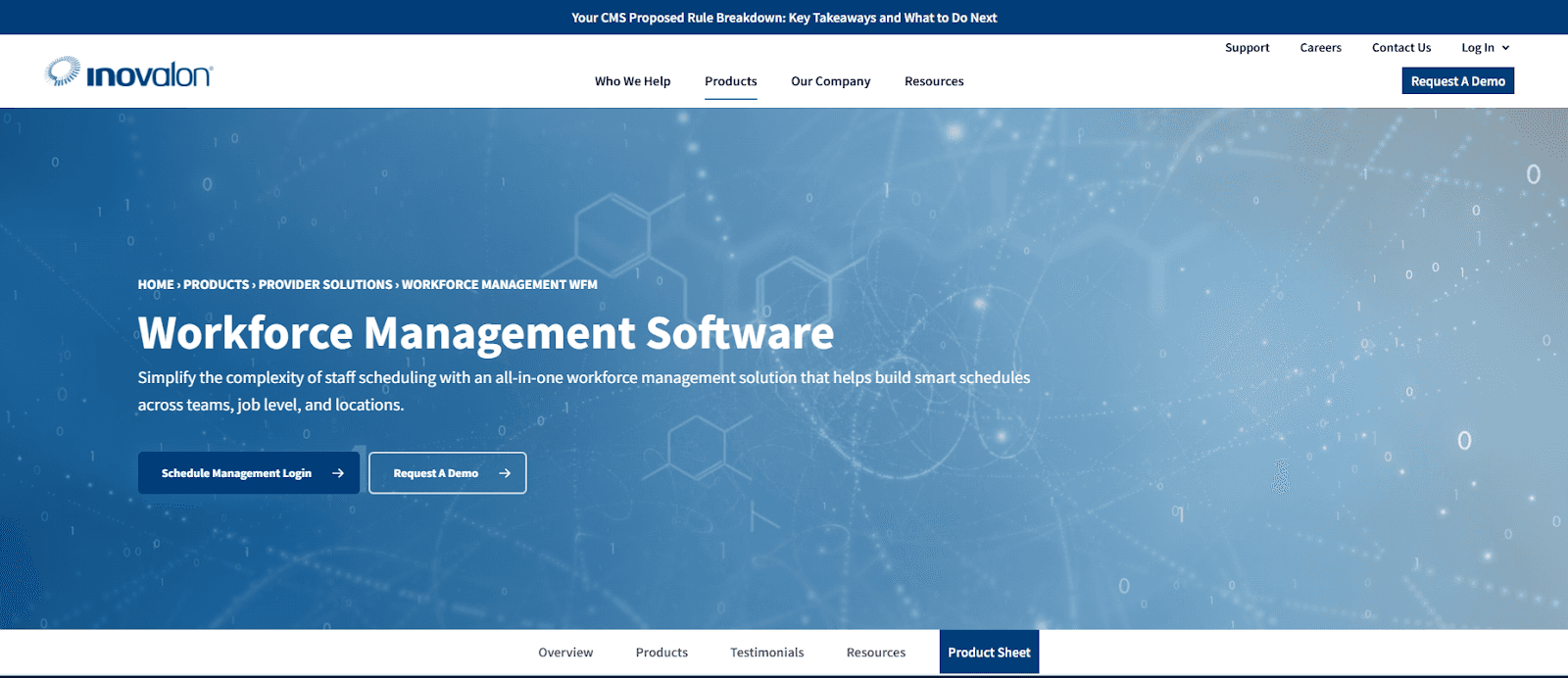Image resolution: width=1568 pixels, height=678 pixels.
Task: Click the WORKFORCE MANAGEMENT WFM breadcrumb
Action: (499, 285)
